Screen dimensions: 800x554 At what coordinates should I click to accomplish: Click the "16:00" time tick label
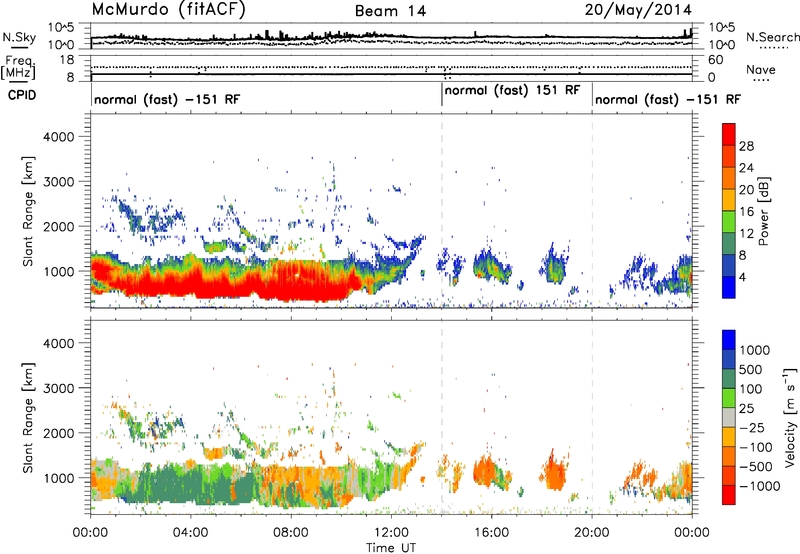pos(491,533)
